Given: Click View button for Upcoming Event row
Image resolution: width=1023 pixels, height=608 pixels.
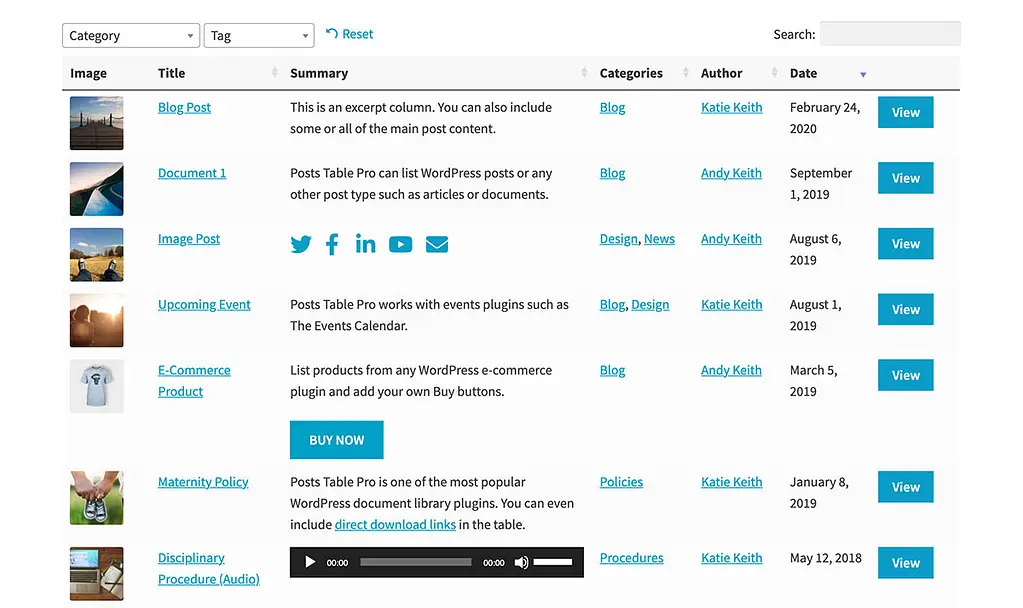Looking at the screenshot, I should click(906, 309).
